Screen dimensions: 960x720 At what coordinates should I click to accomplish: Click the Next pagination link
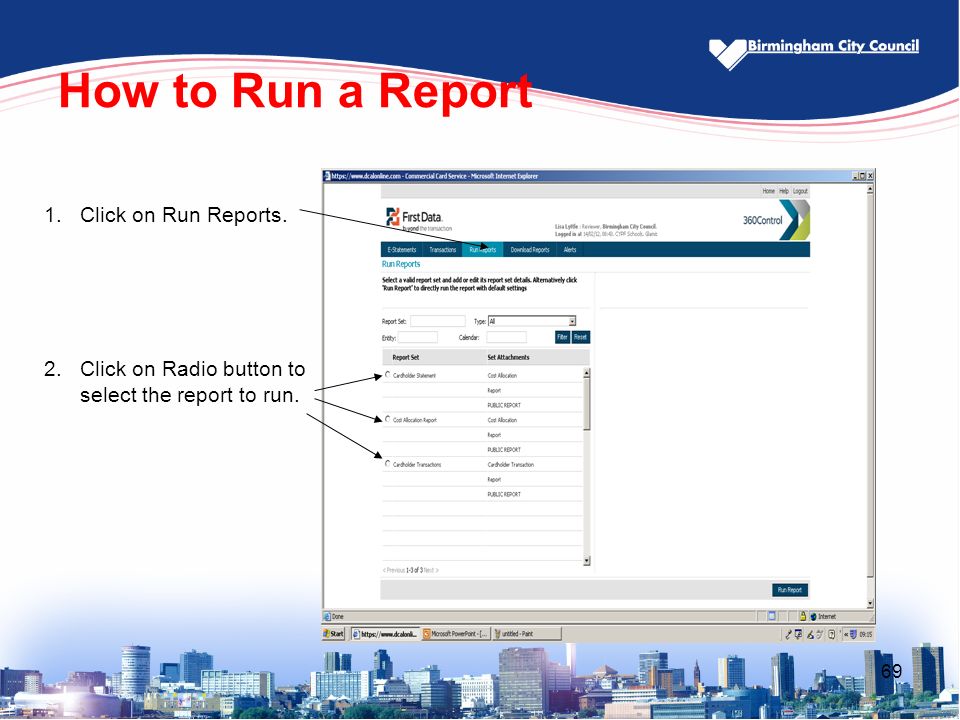click(x=431, y=570)
